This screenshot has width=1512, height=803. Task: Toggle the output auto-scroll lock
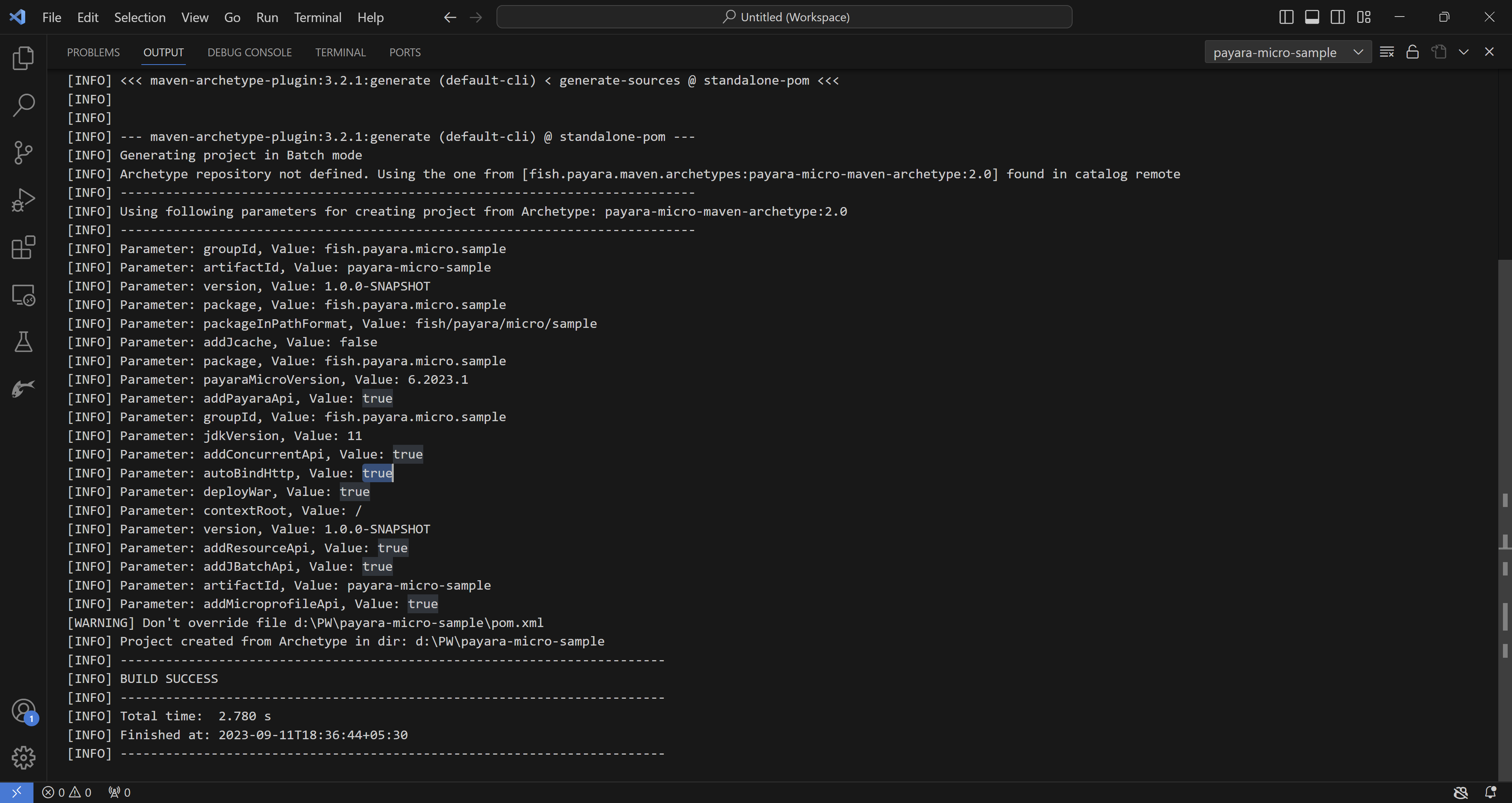point(1412,52)
